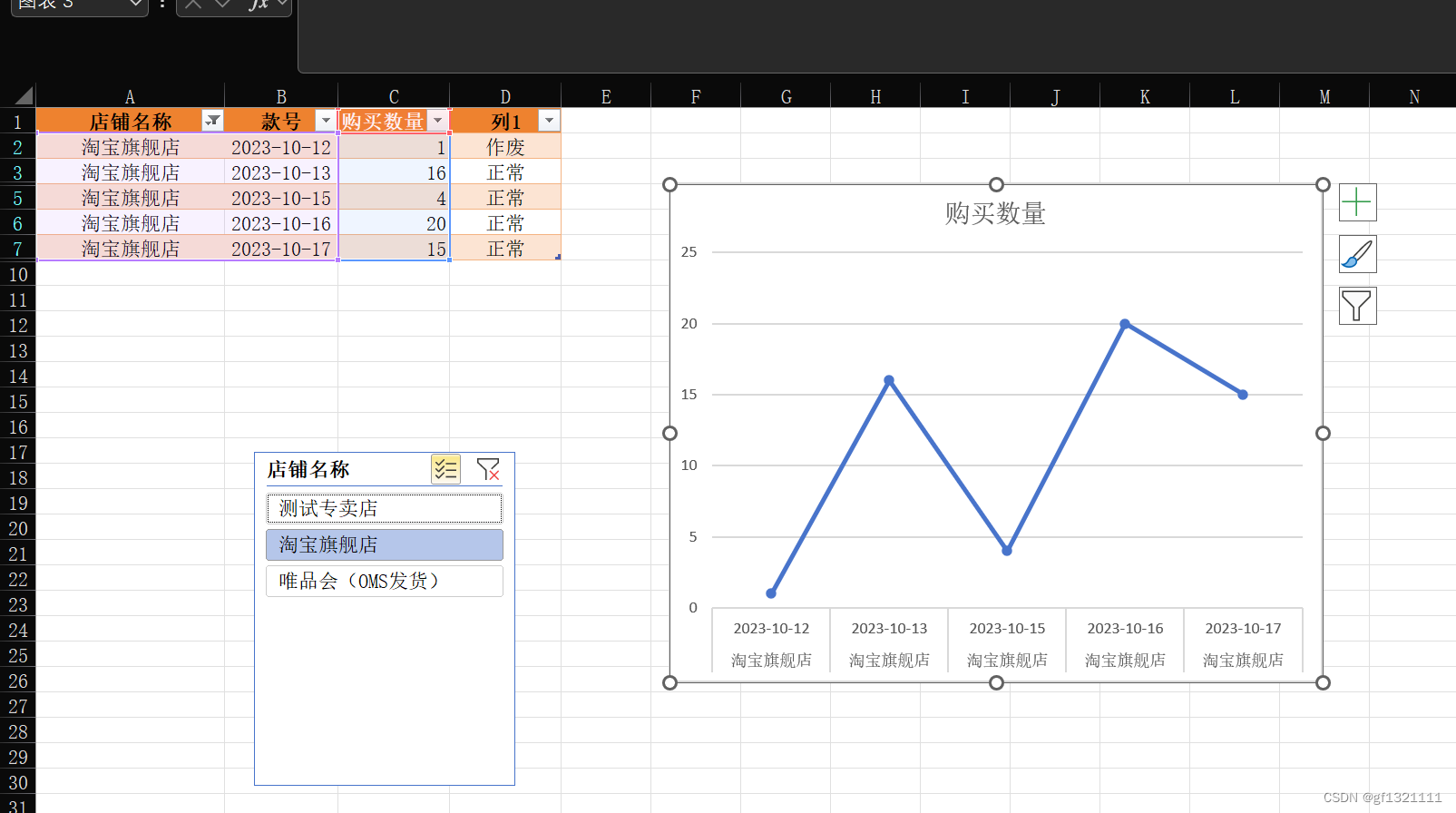Click the 作废 status cell
The image size is (1456, 813).
pos(505,146)
